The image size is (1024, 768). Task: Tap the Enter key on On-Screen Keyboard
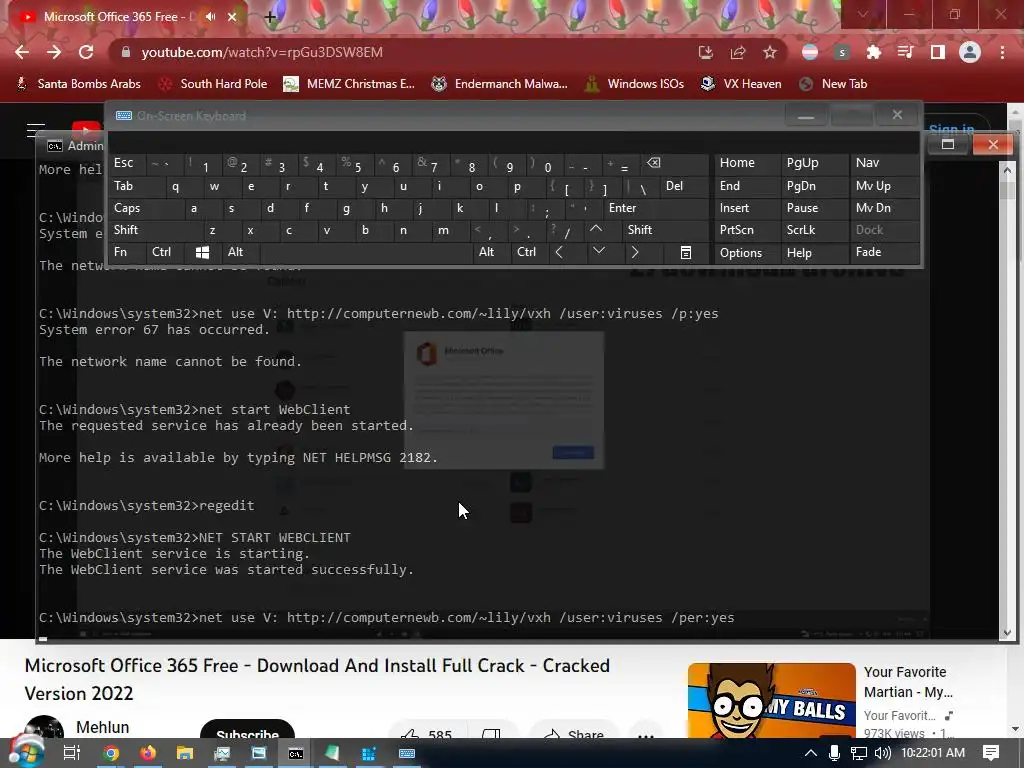[656, 208]
